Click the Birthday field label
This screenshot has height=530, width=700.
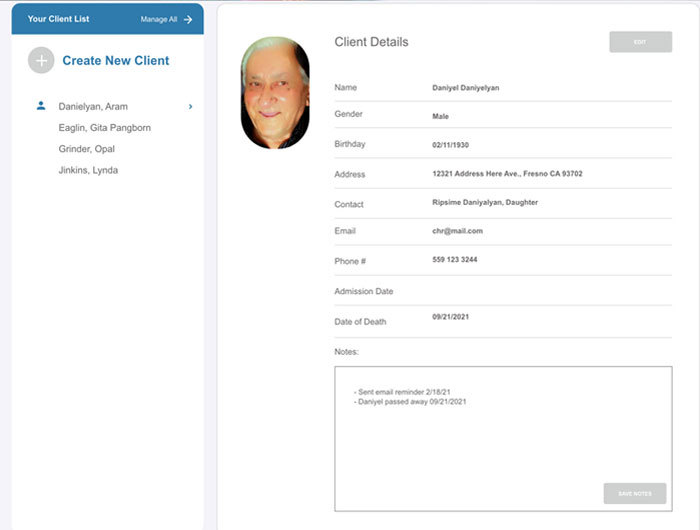[x=350, y=144]
